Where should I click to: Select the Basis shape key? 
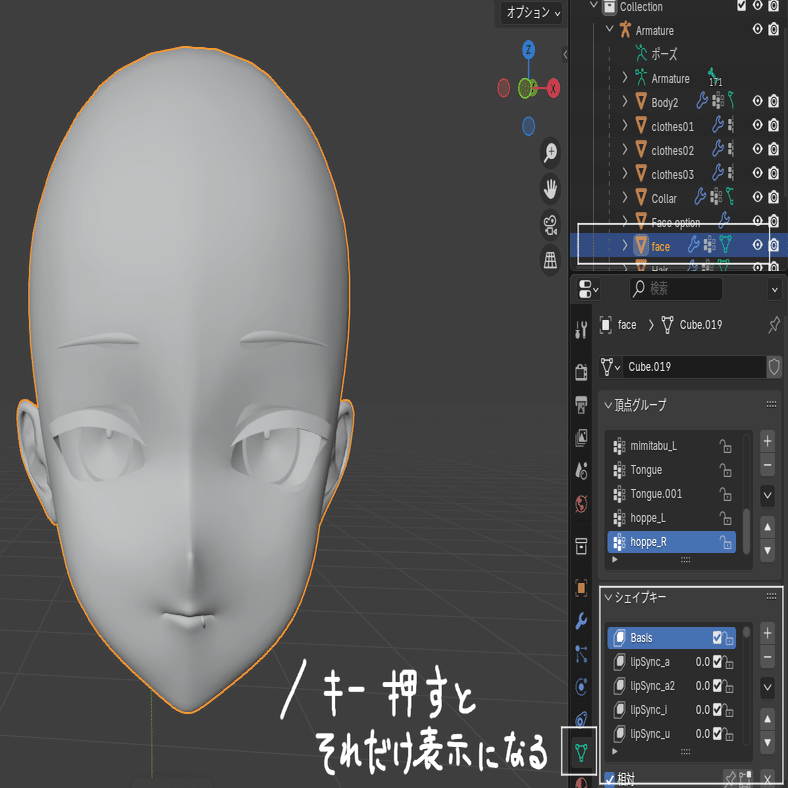tap(671, 638)
